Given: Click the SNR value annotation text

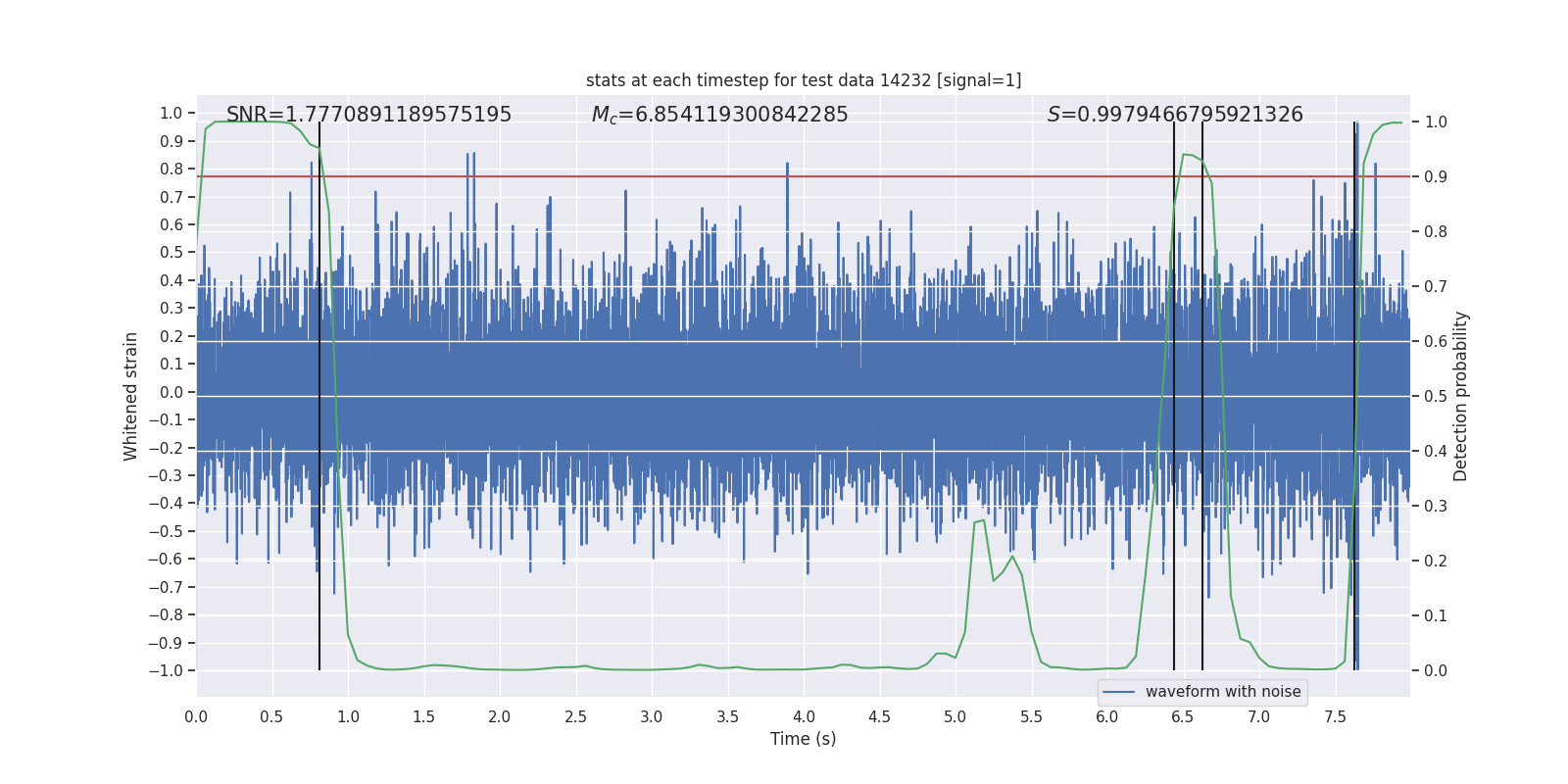Looking at the screenshot, I should point(368,115).
